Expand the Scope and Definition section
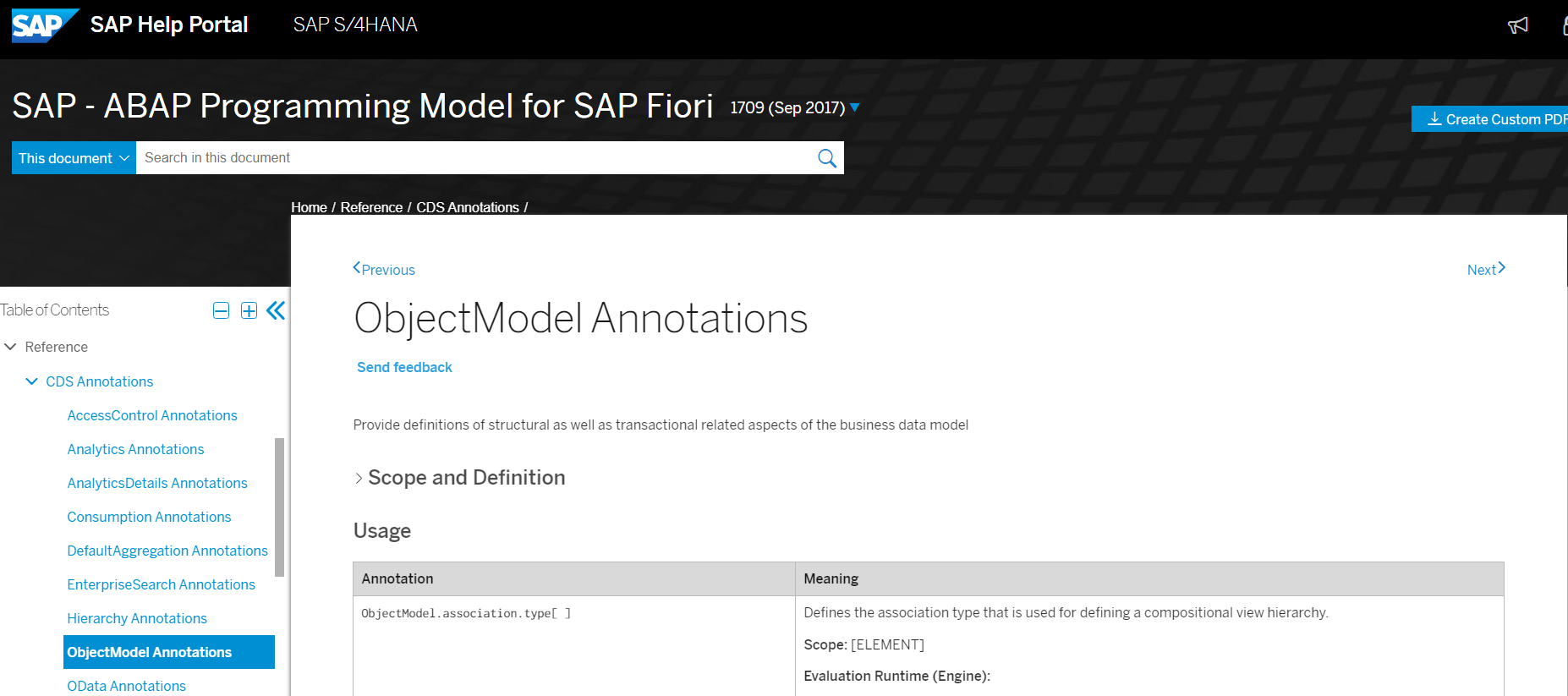1568x696 pixels. click(x=459, y=478)
